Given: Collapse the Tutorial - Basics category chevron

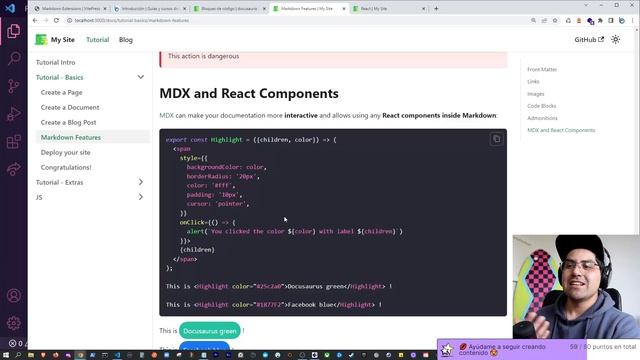Looking at the screenshot, I should coord(140,77).
